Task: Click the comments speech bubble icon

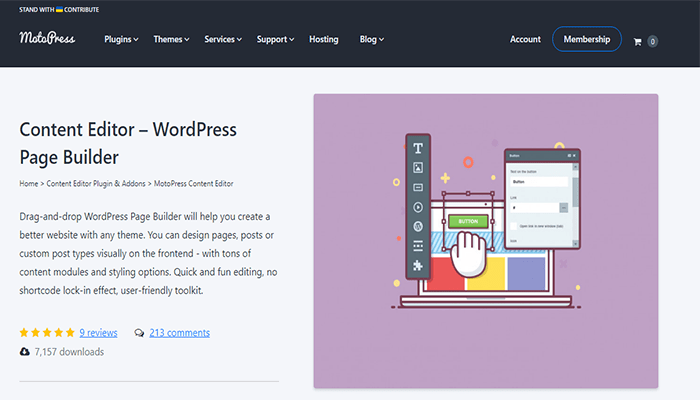Action: pos(139,333)
